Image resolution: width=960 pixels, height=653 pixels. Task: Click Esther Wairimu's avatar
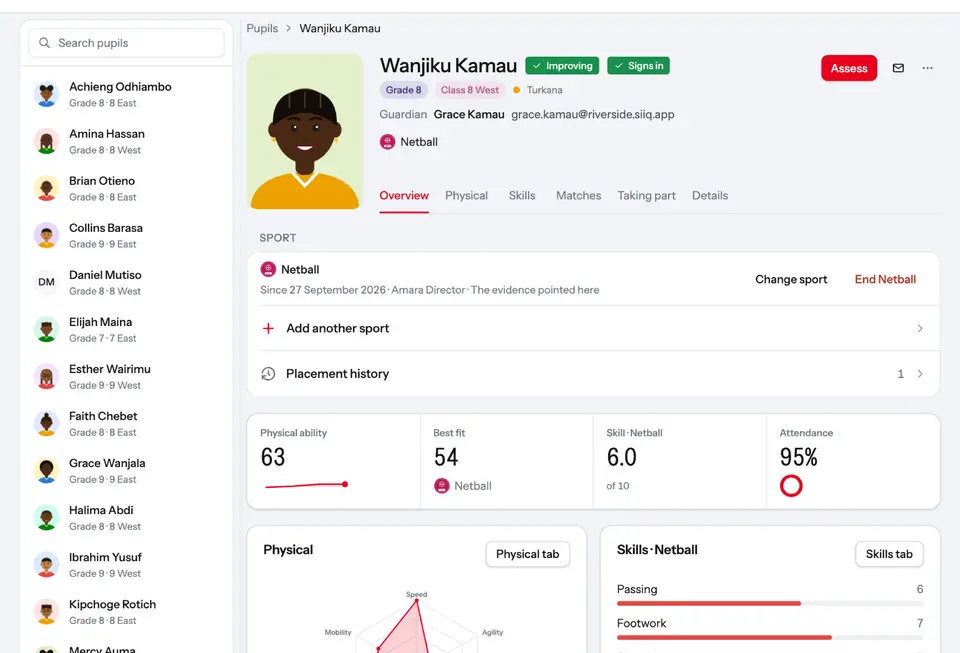click(47, 376)
